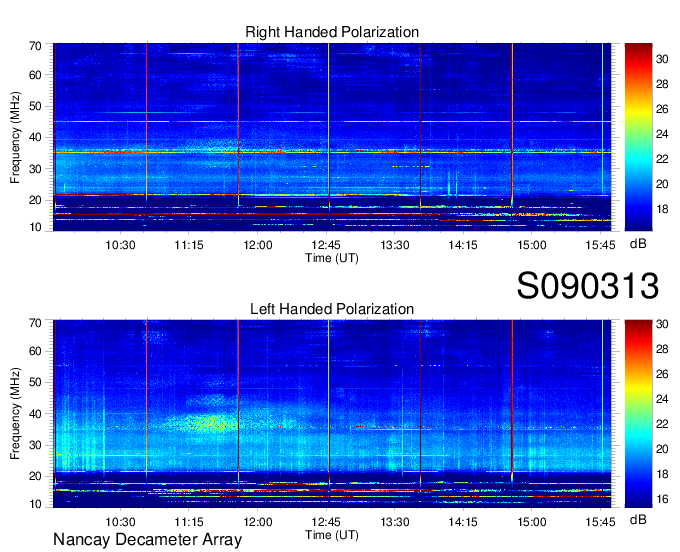Click the S090313 observation label

588,285
